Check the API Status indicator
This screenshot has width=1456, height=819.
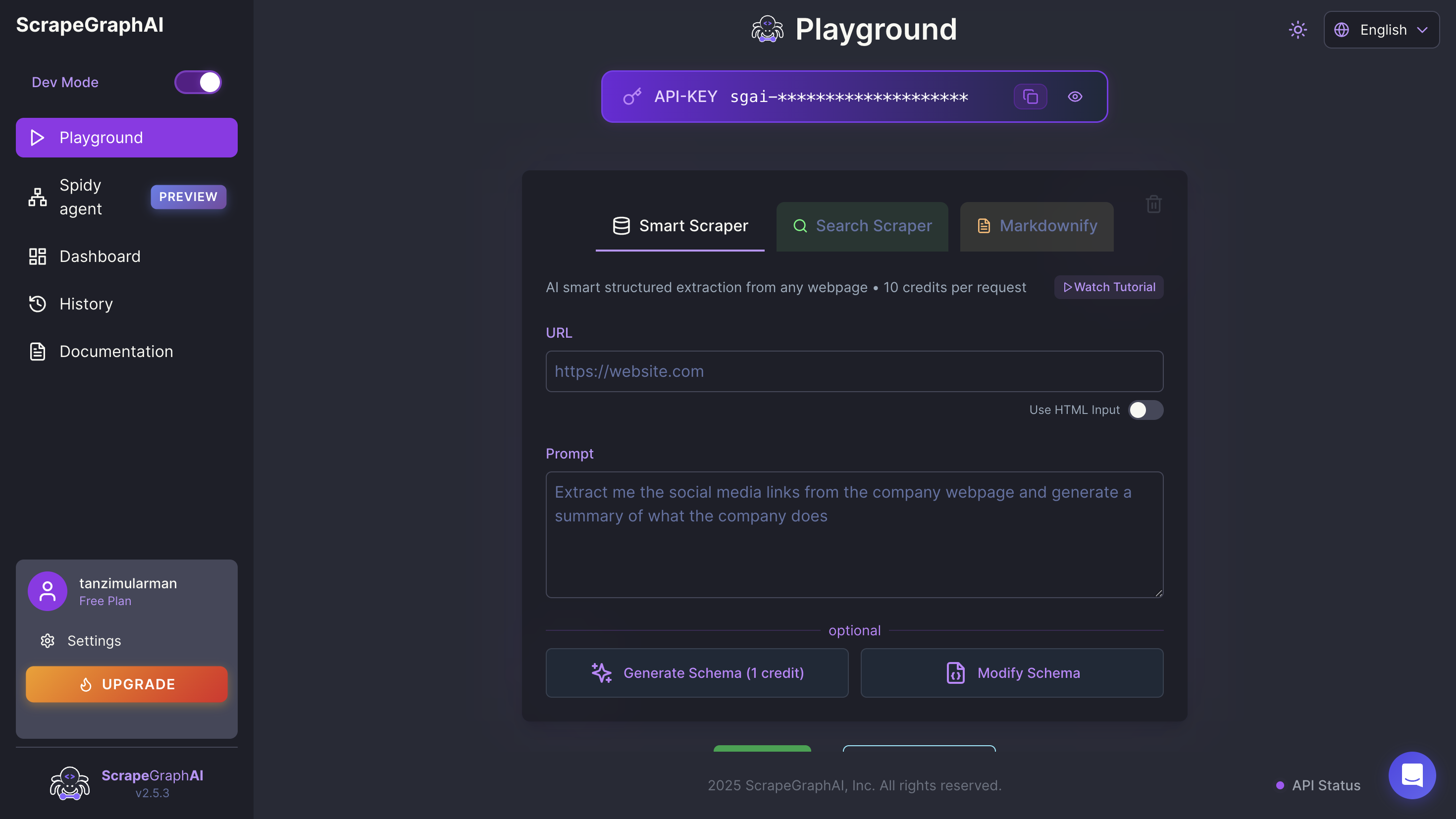[x=1319, y=785]
